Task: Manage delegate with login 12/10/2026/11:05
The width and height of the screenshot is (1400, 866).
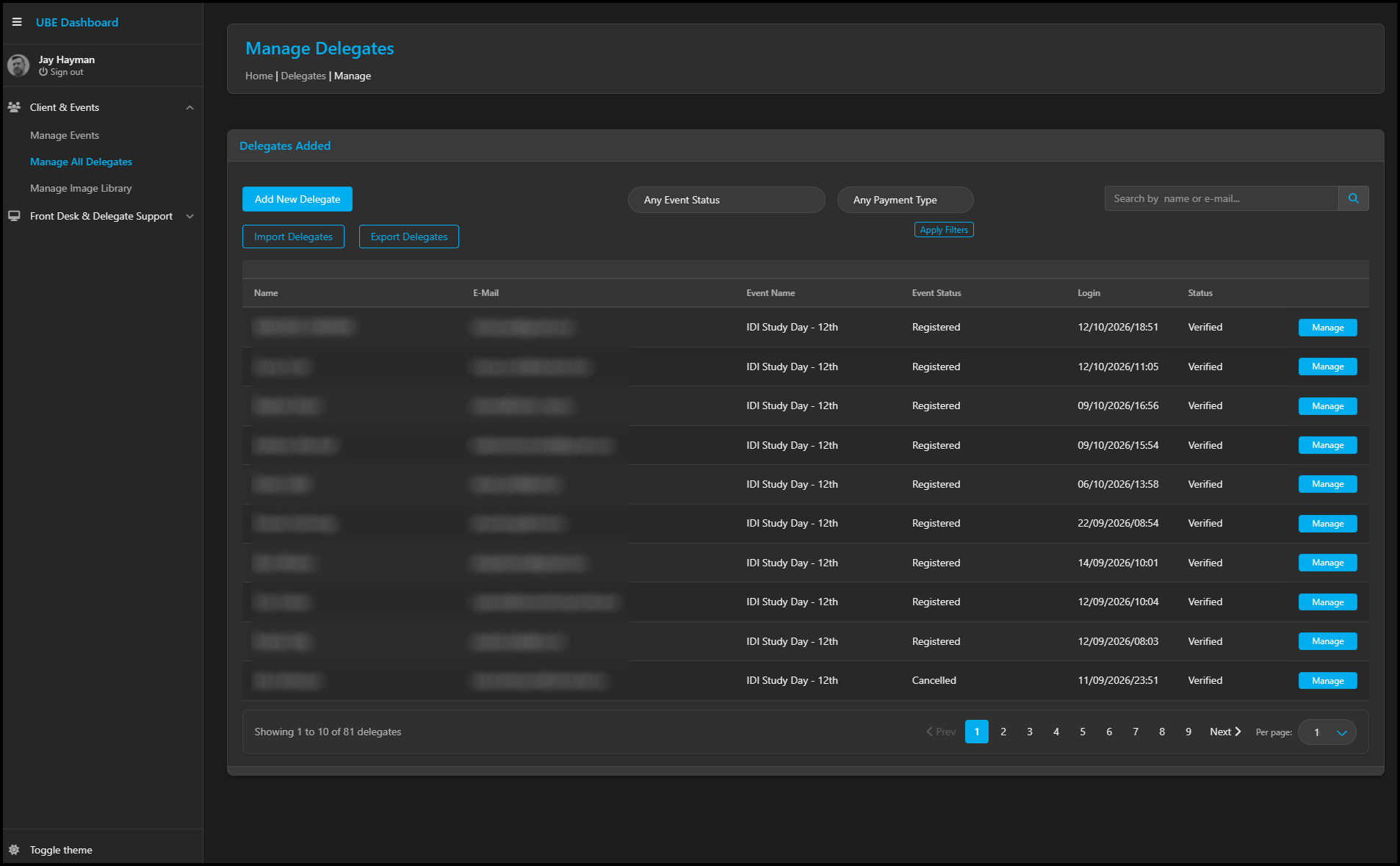Action: (x=1327, y=367)
